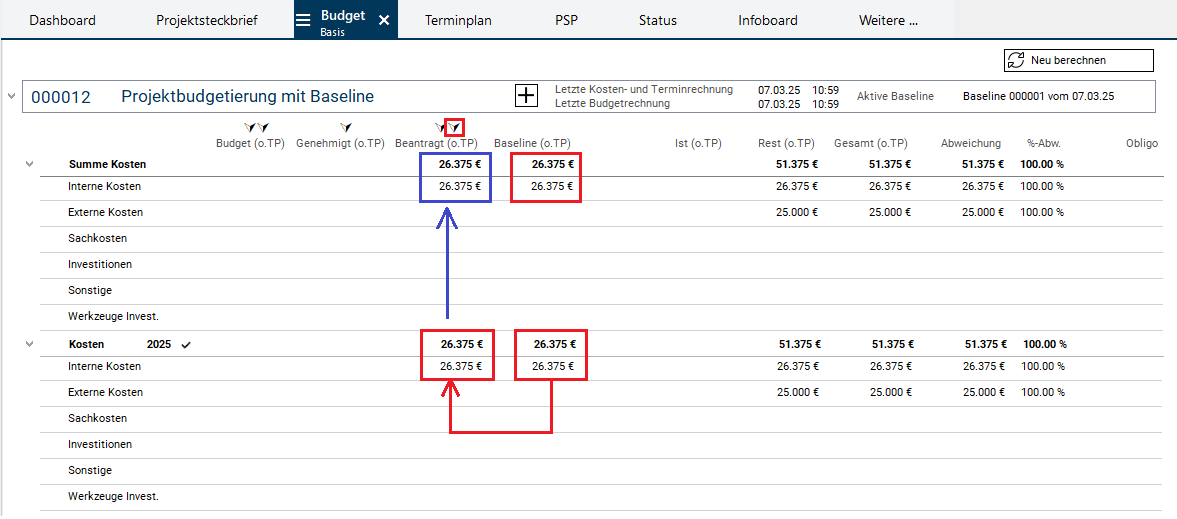This screenshot has height=519, width=1177.
Task: Collapse the Summe Kosten section
Action: pos(29,163)
